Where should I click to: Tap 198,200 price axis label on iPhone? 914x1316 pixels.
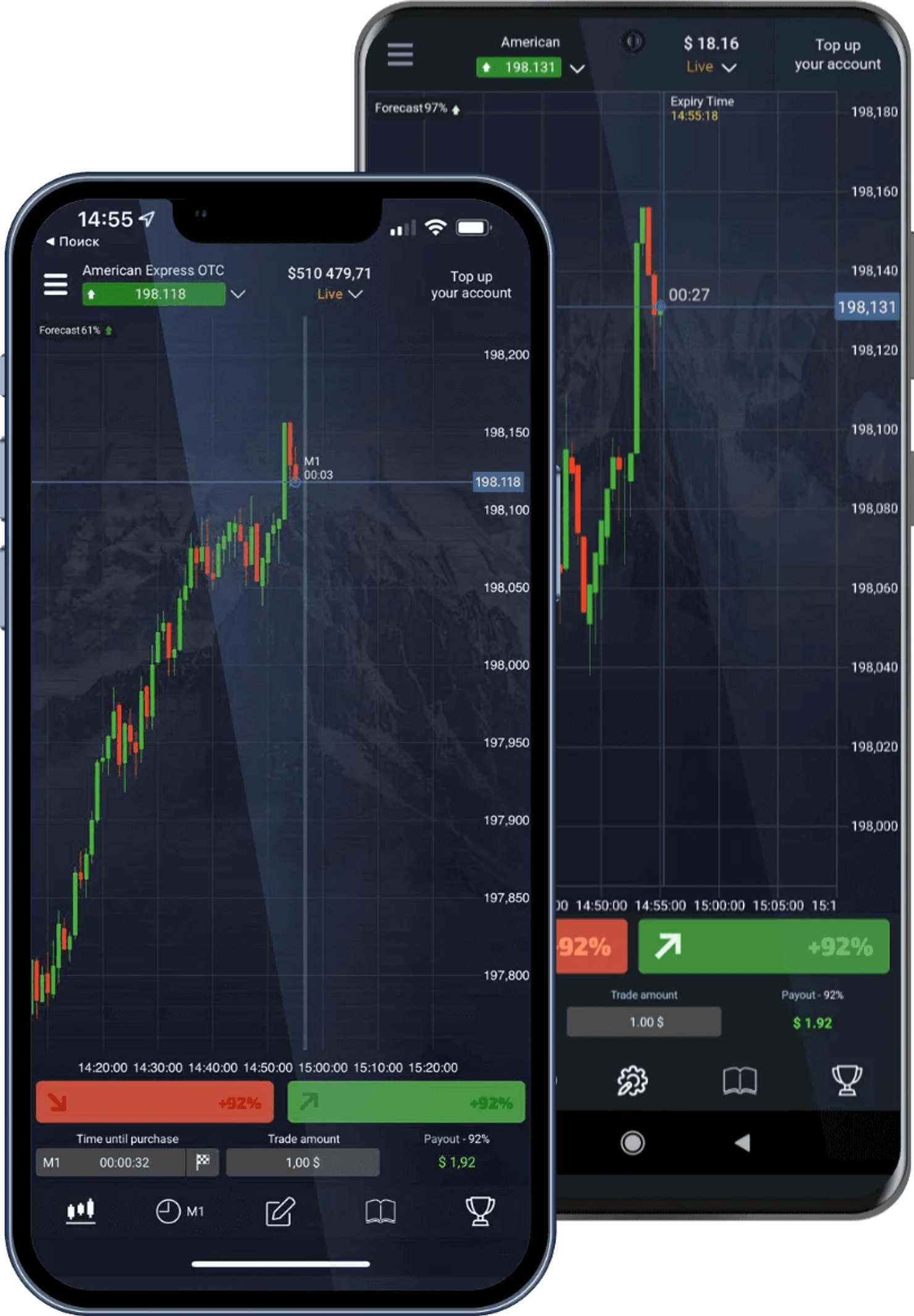click(506, 354)
